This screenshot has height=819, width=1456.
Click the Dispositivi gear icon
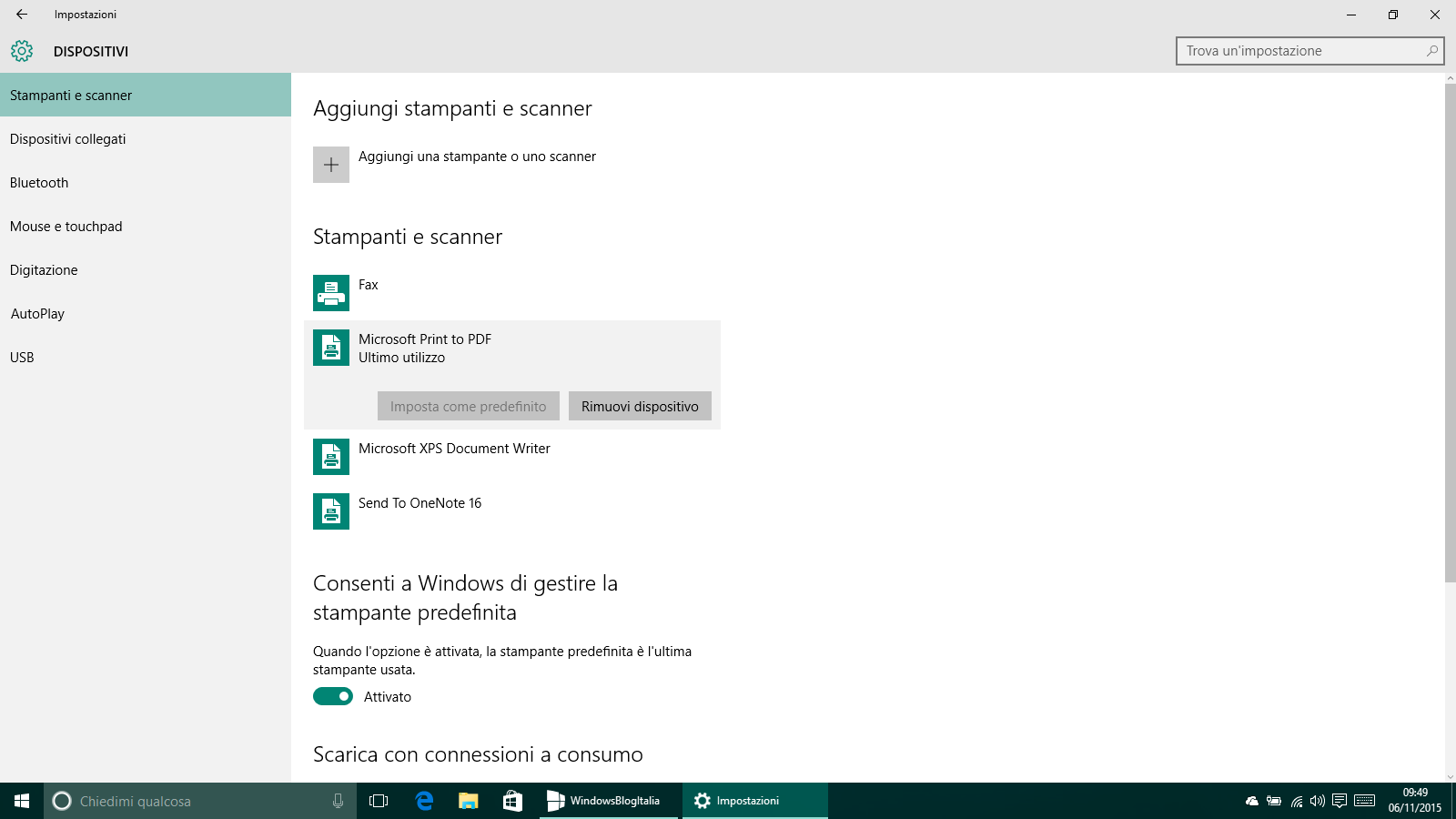click(22, 51)
